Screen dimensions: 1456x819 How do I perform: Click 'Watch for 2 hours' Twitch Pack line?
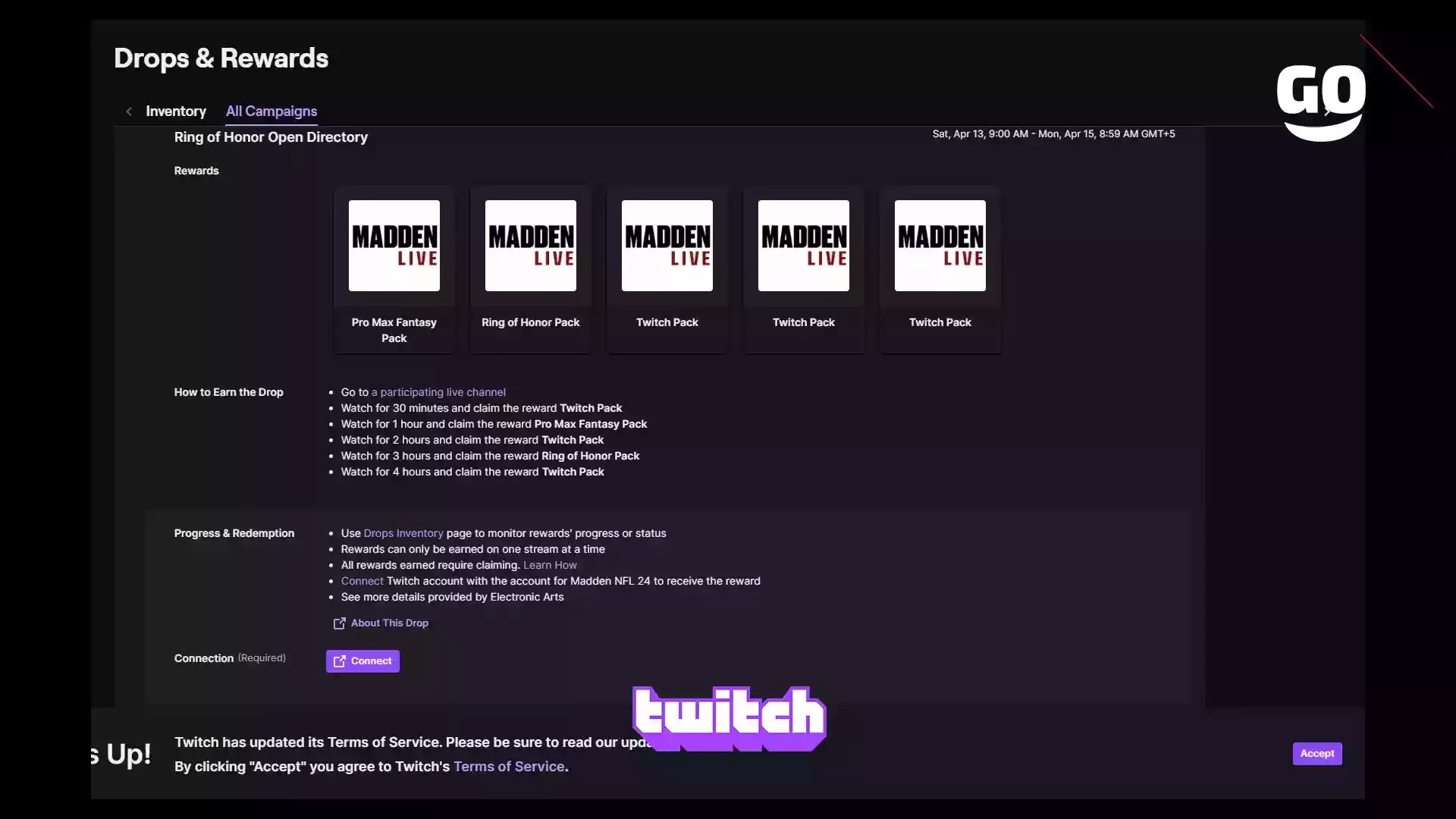click(x=472, y=440)
